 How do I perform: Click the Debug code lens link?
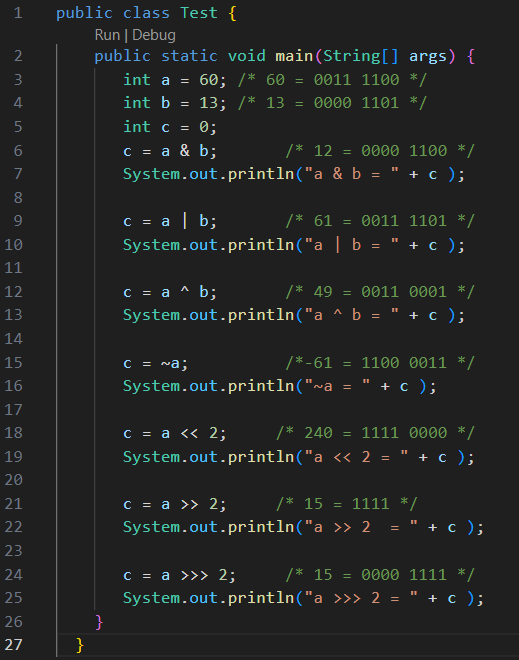pos(154,35)
